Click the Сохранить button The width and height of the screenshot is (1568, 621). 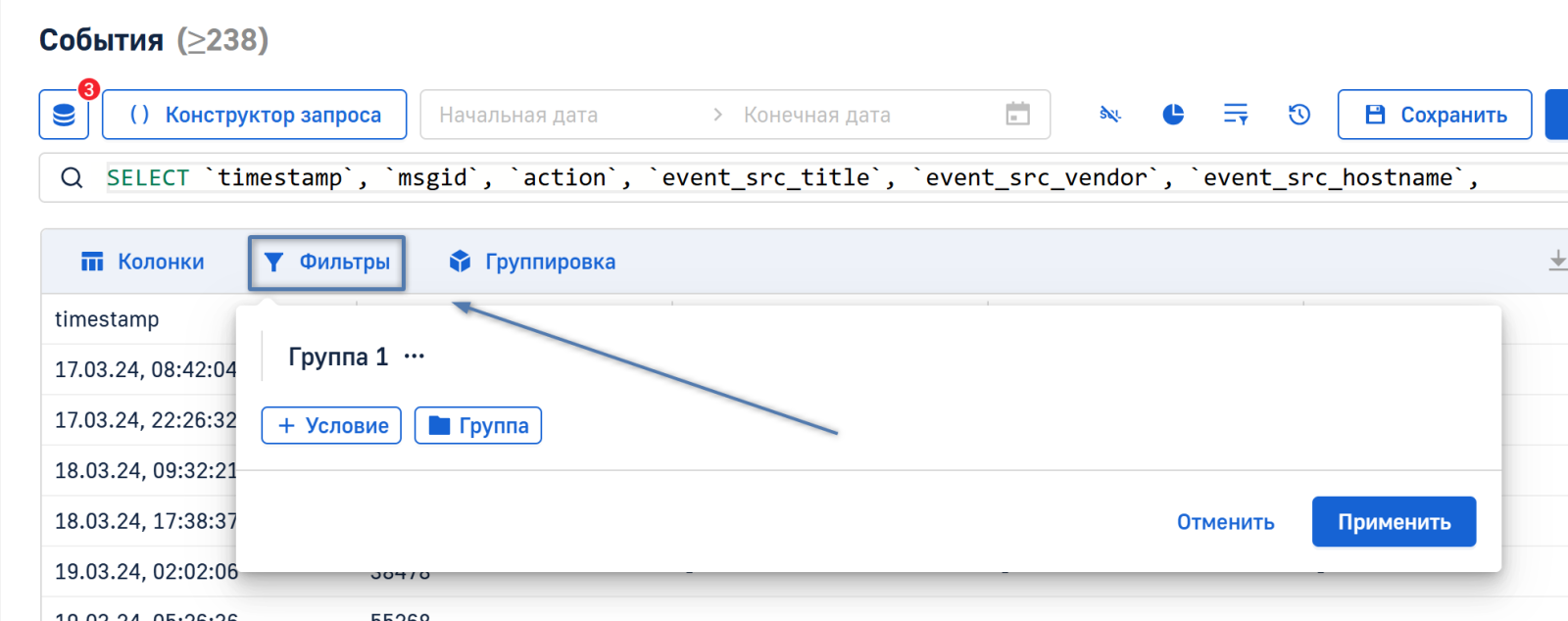1435,115
